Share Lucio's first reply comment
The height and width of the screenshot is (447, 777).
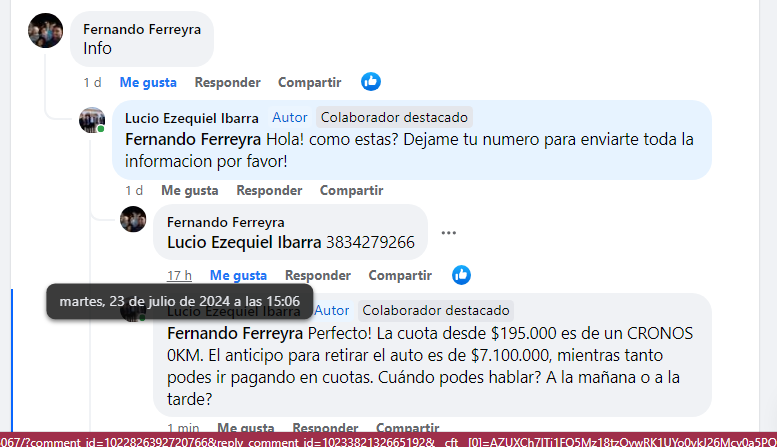[351, 190]
